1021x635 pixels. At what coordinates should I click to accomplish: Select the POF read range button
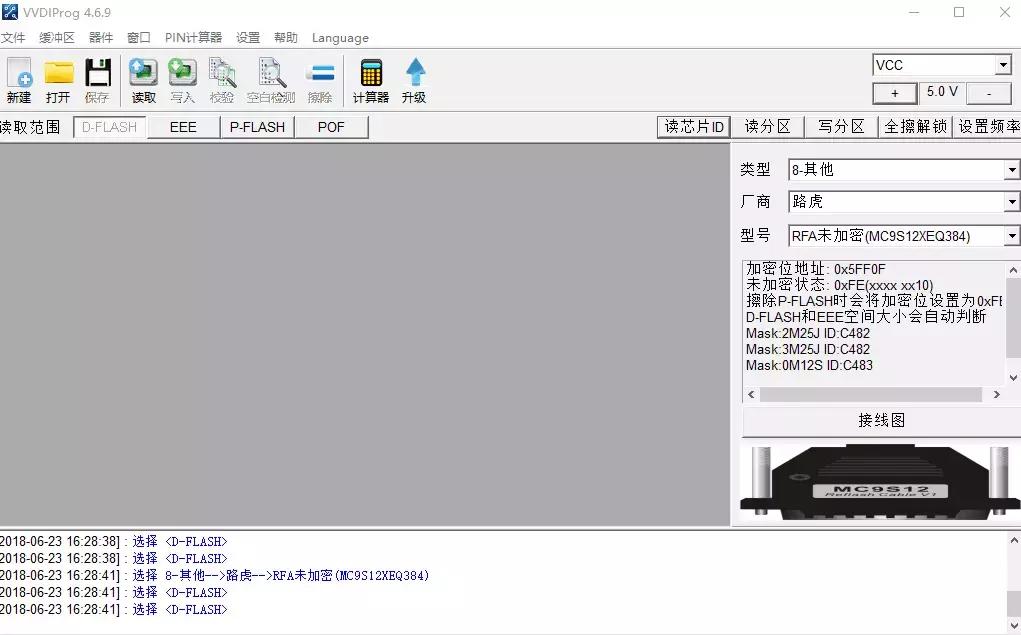point(331,127)
